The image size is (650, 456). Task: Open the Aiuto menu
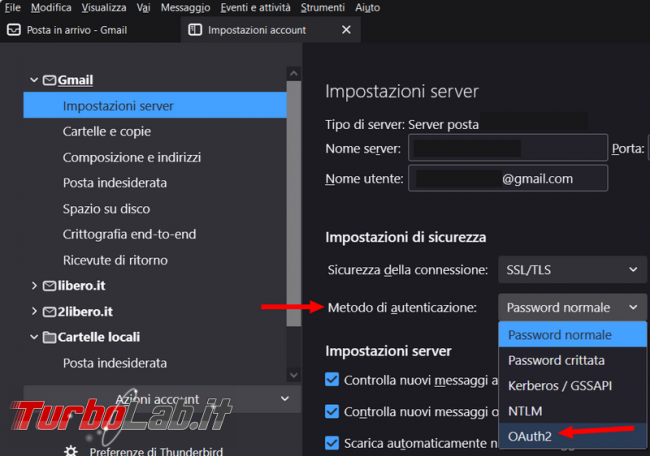367,7
